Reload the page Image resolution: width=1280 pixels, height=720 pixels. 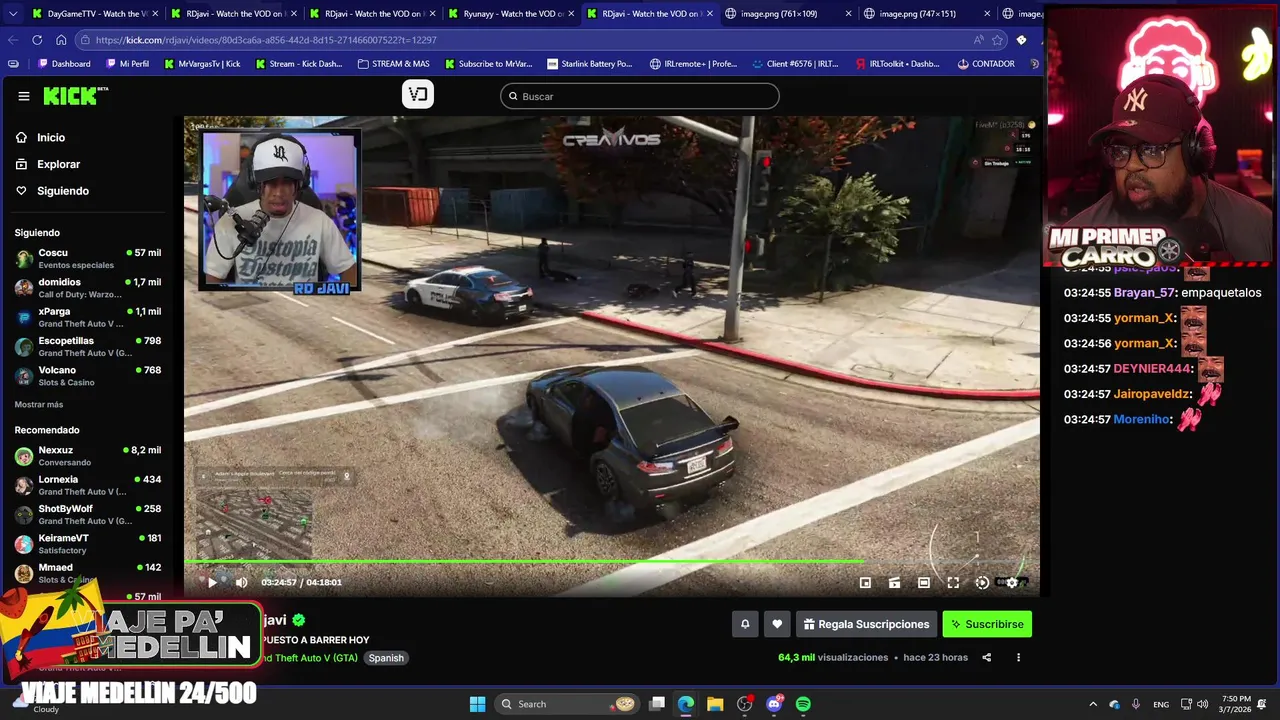point(37,40)
